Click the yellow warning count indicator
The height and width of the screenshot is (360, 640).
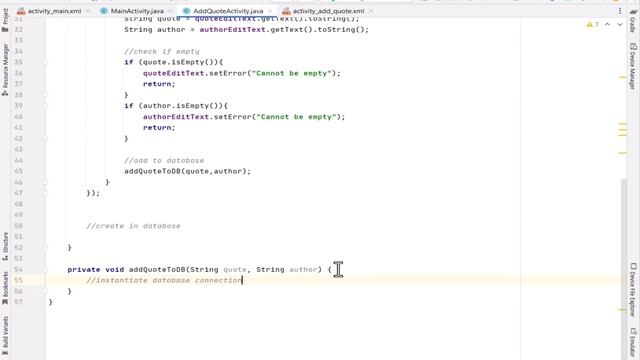click(593, 24)
